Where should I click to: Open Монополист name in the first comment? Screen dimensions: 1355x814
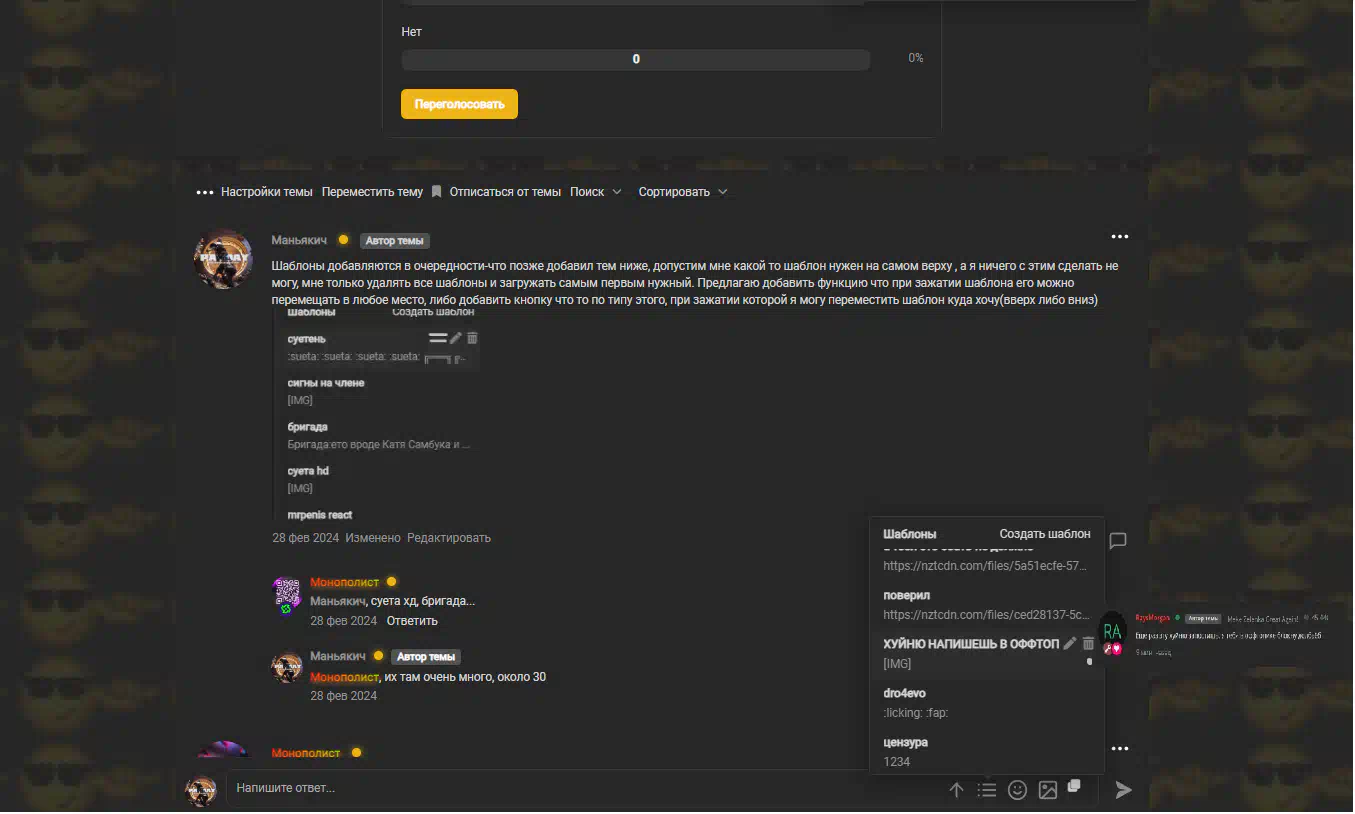(345, 582)
